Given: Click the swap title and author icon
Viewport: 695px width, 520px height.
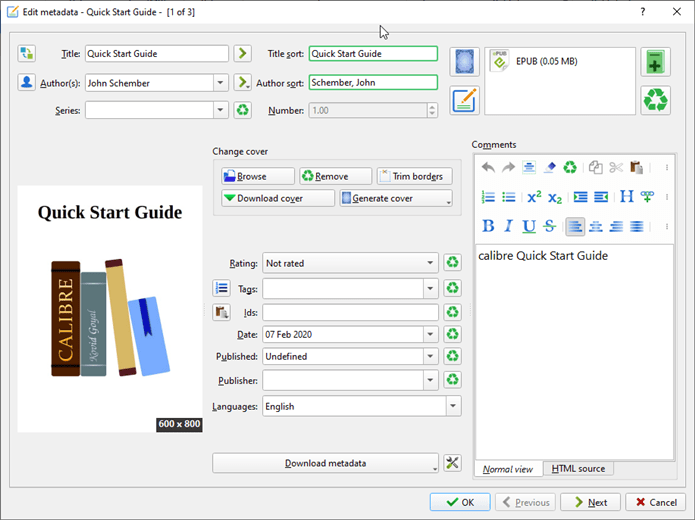Looking at the screenshot, I should click(26, 53).
